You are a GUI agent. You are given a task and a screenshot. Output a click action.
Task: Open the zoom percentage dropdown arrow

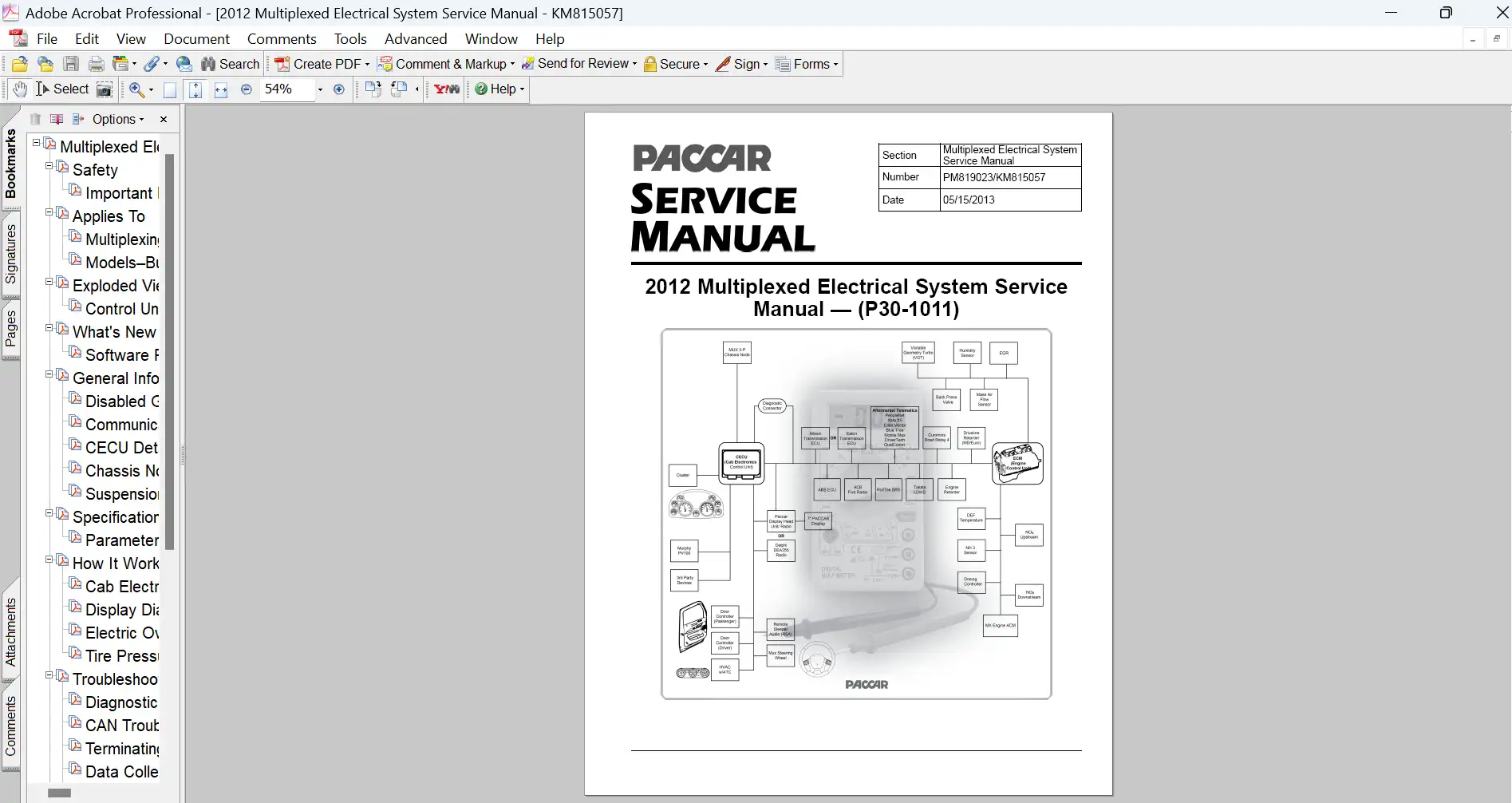(320, 89)
